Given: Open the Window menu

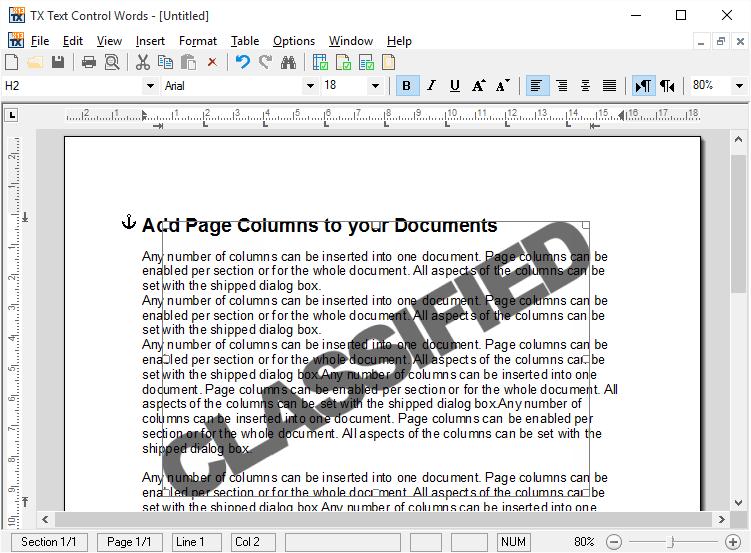Looking at the screenshot, I should [351, 41].
